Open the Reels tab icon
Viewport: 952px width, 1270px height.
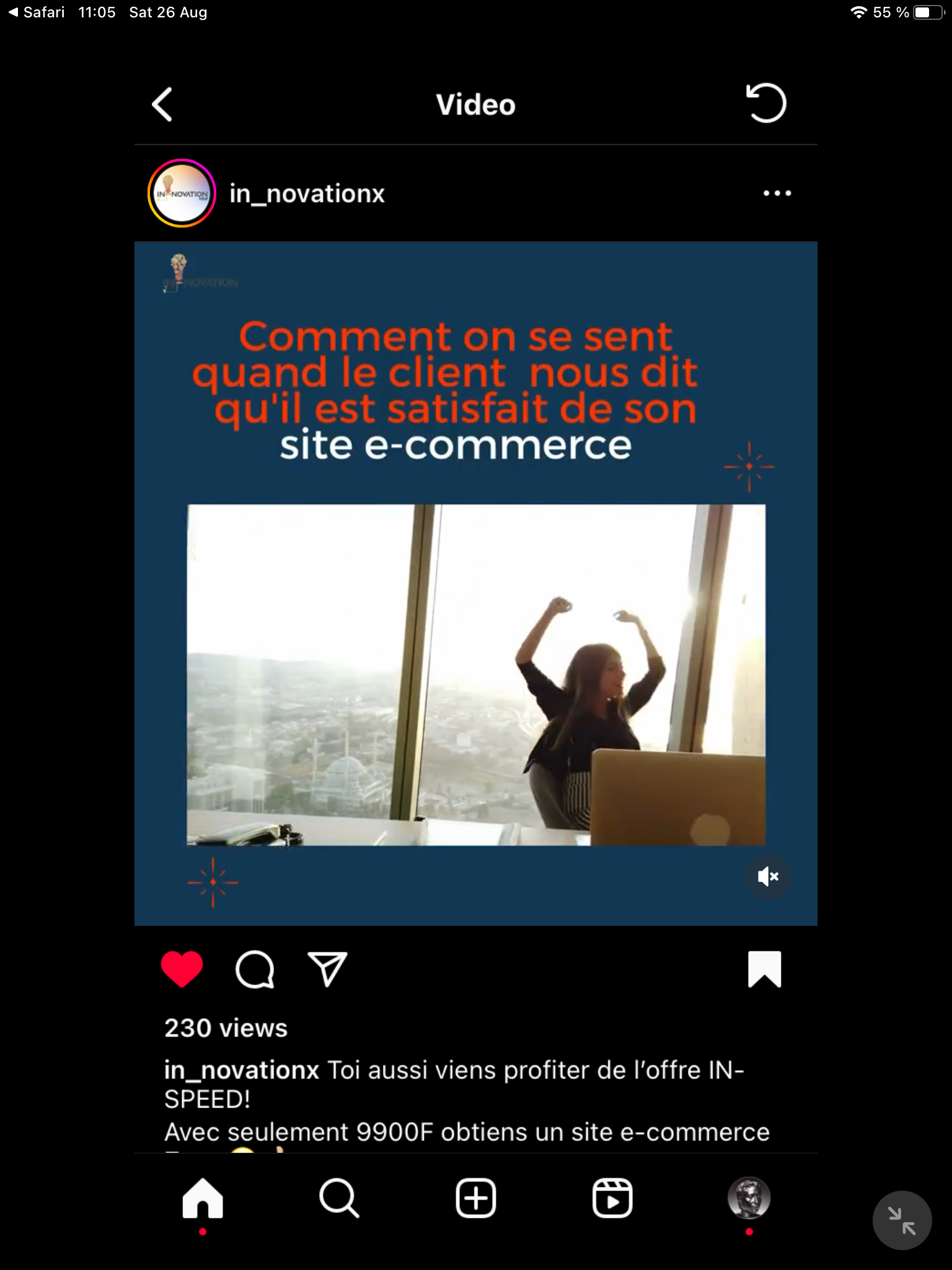click(x=612, y=1198)
